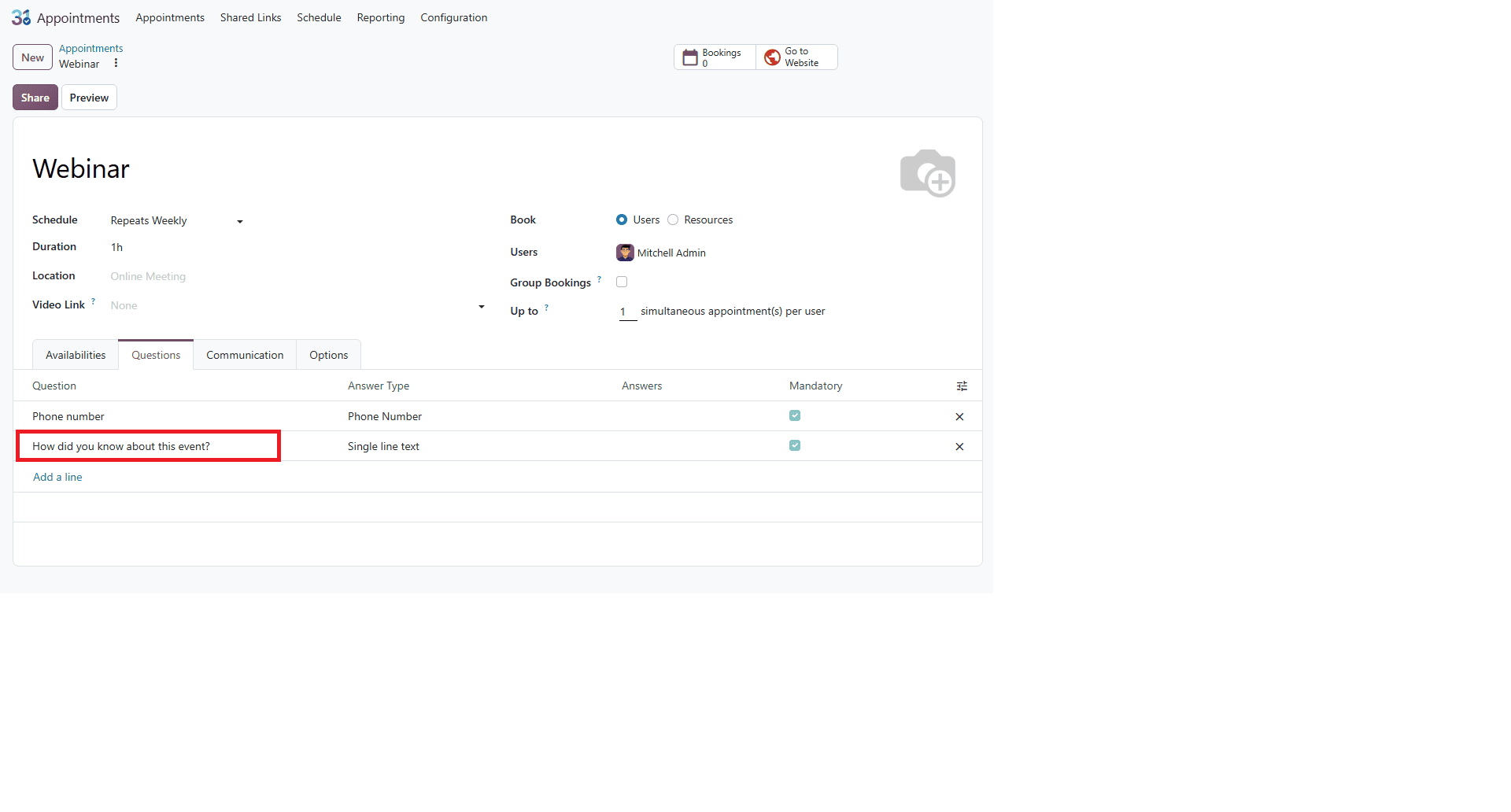1511x812 pixels.
Task: Click the 'Phone Number' answer type cell
Action: 385,416
